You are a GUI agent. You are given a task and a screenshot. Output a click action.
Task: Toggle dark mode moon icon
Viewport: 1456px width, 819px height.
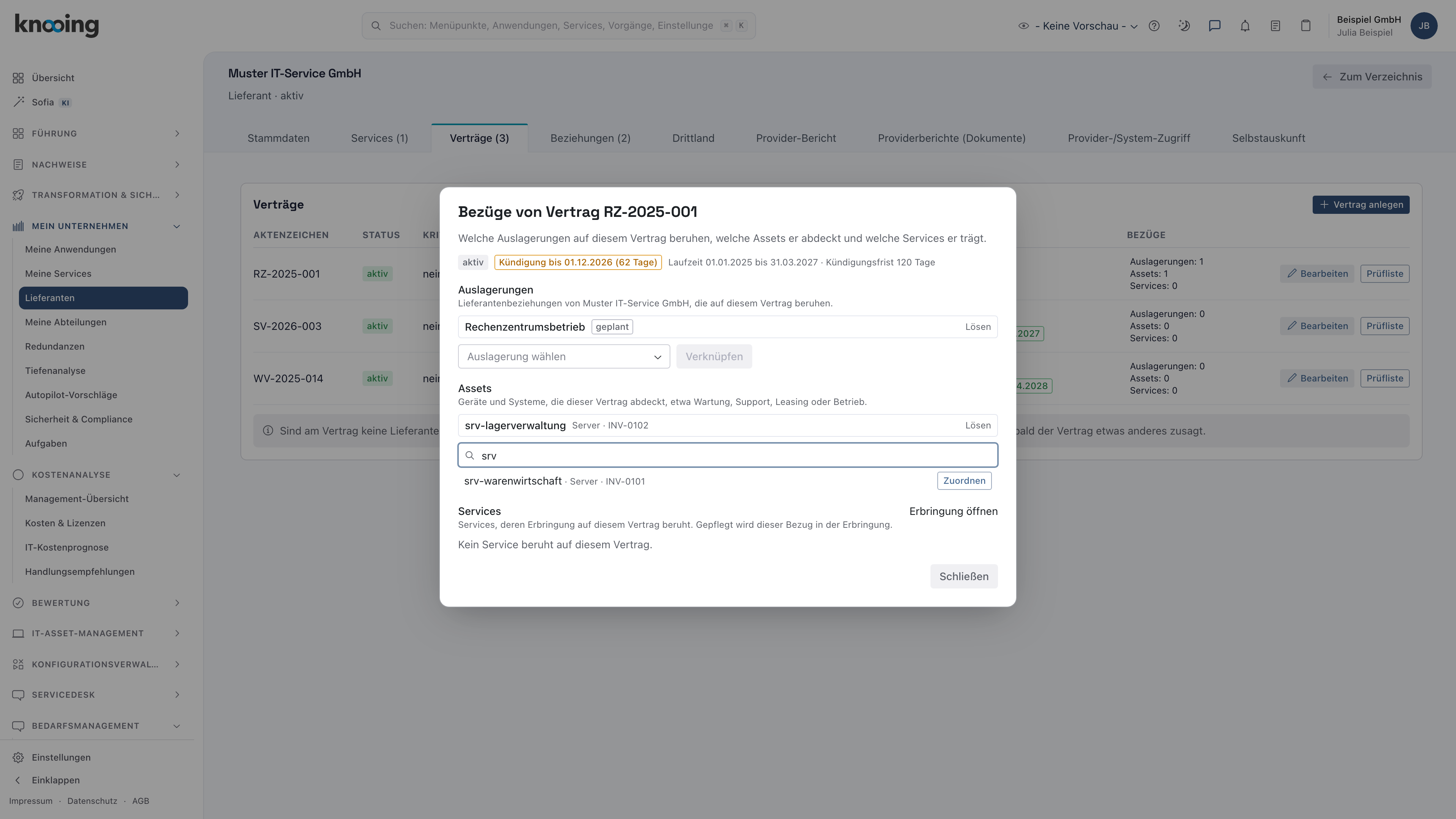tap(1184, 26)
